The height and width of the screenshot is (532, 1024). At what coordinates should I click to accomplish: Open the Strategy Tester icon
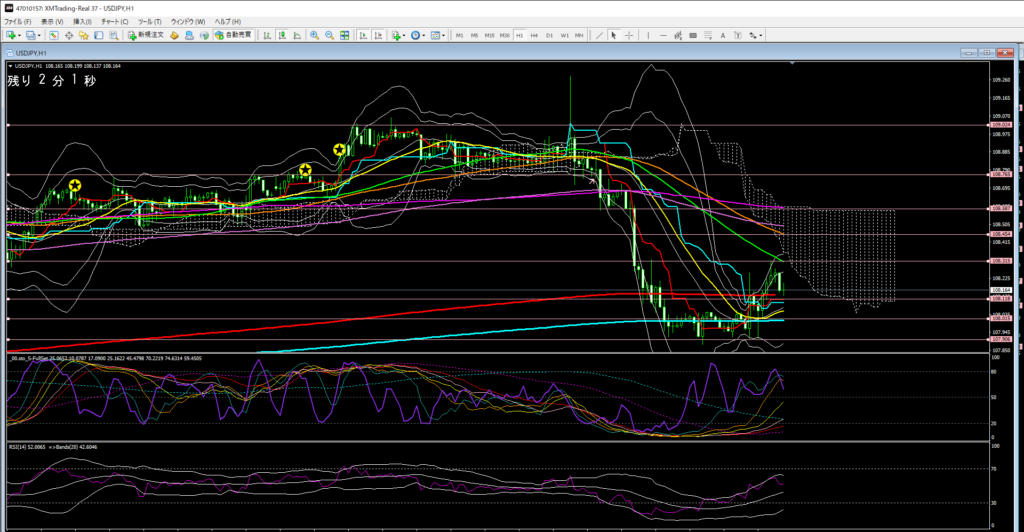click(x=114, y=35)
